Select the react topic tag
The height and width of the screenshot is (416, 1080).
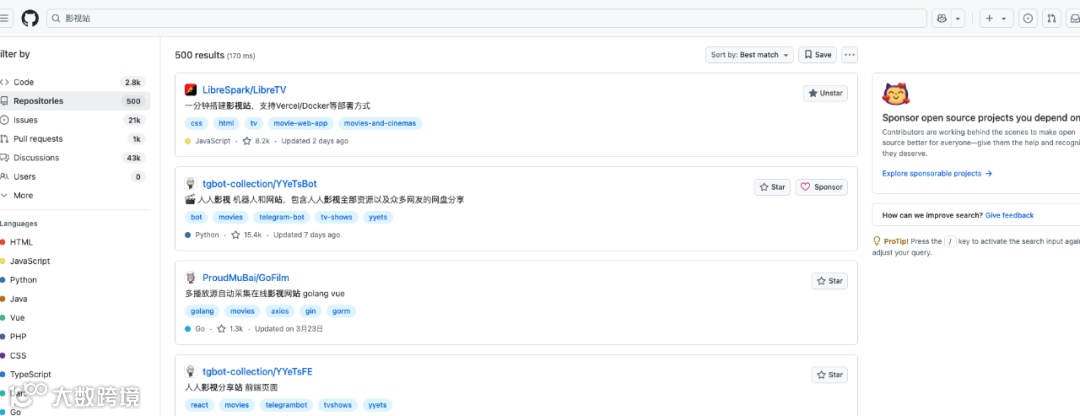tap(200, 405)
